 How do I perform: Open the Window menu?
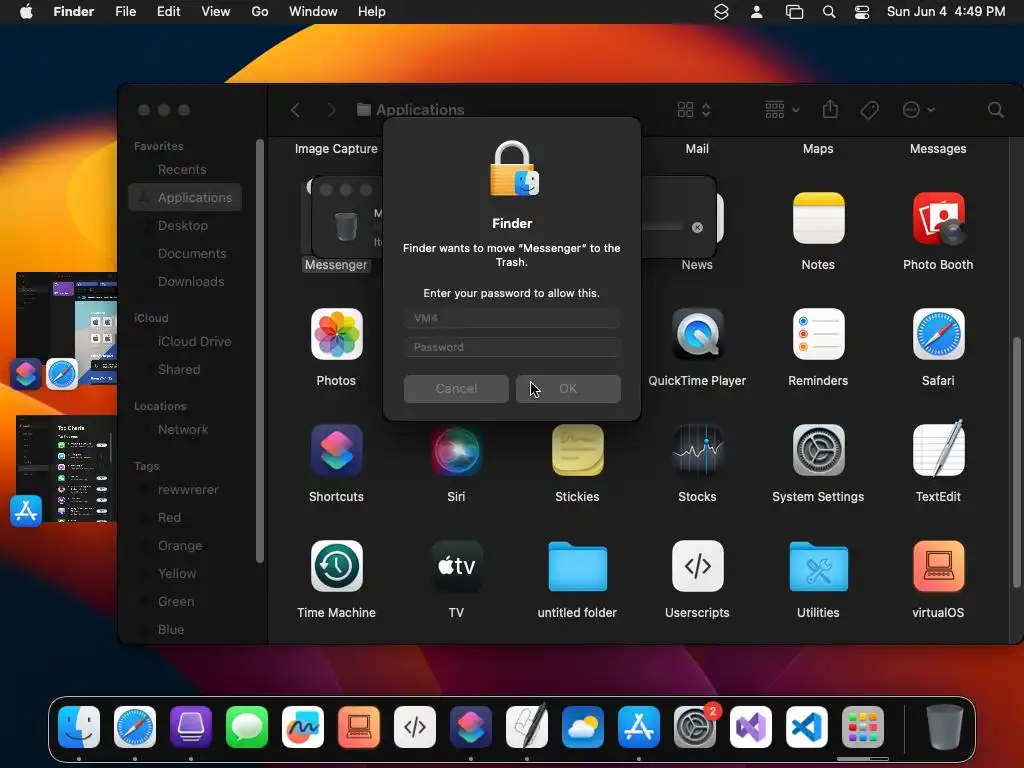[x=313, y=11]
